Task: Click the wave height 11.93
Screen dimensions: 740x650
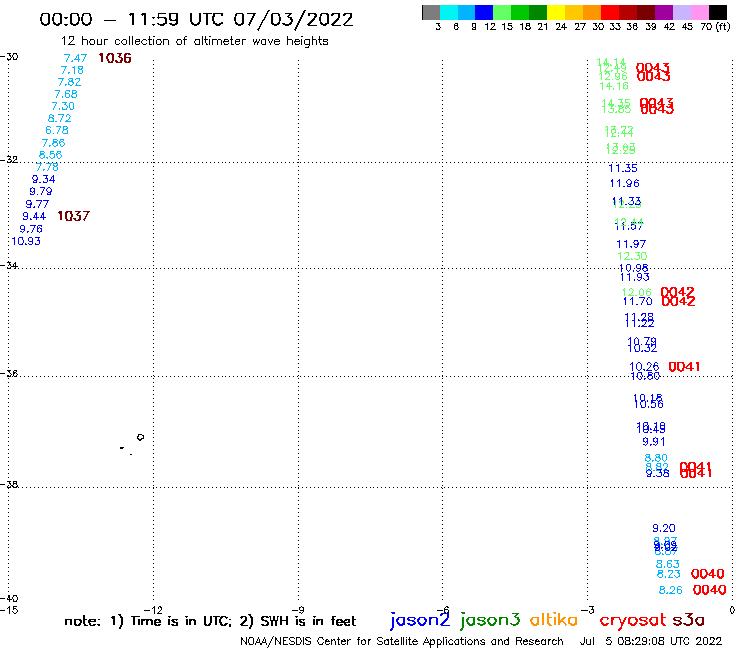Action: (635, 277)
